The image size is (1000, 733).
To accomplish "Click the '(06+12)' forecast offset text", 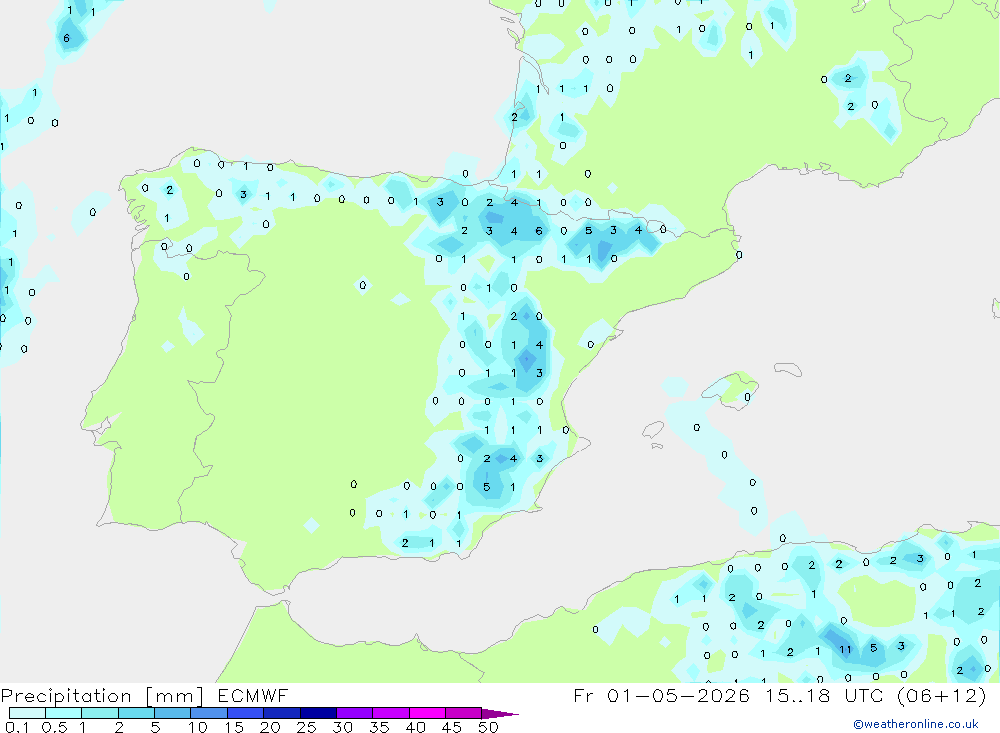I will [941, 695].
